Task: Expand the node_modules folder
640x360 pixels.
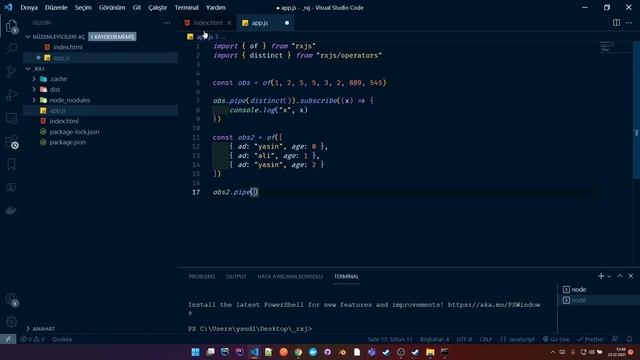Action: 34,100
